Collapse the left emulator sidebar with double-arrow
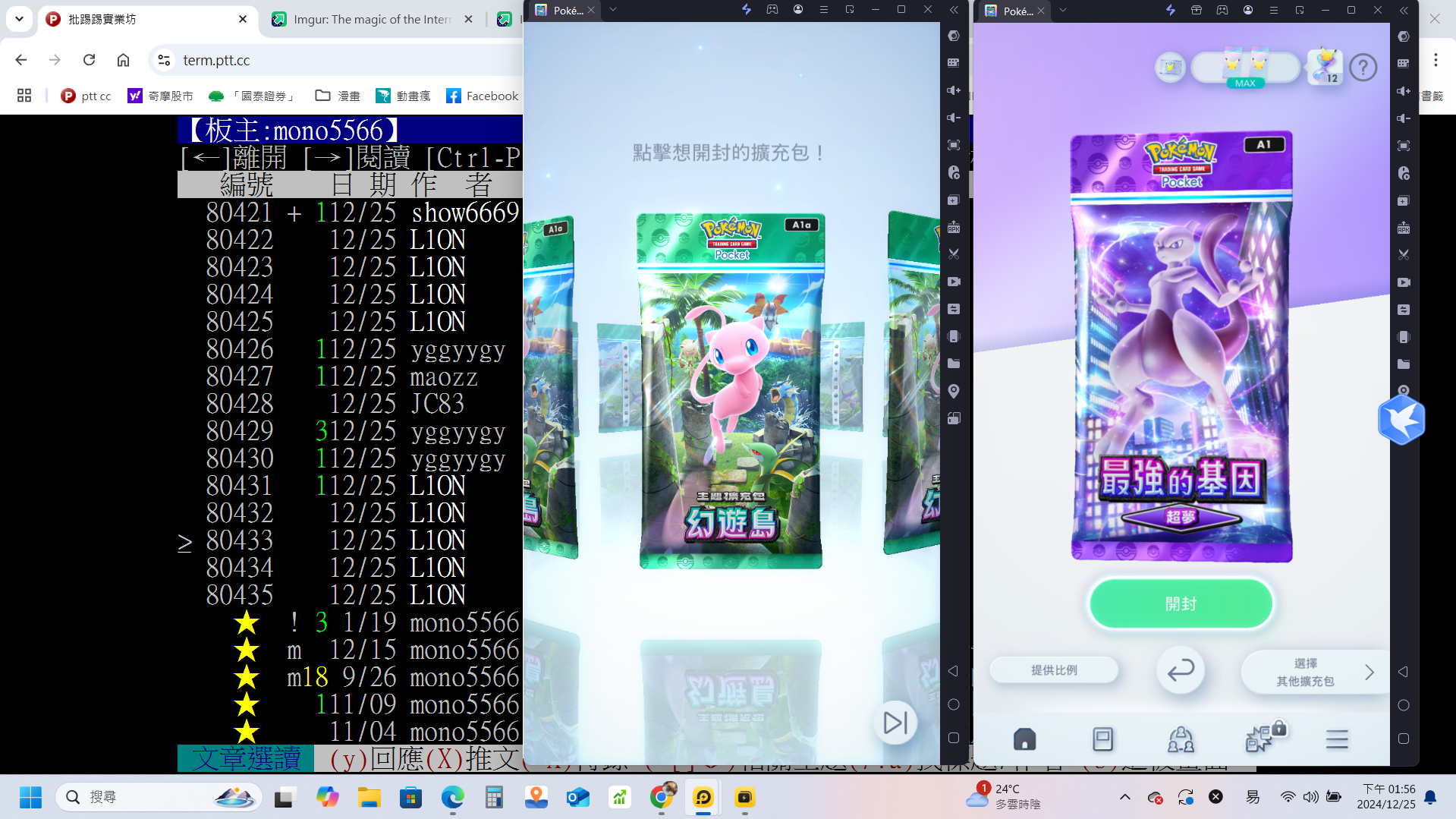This screenshot has width=1456, height=819. point(954,10)
